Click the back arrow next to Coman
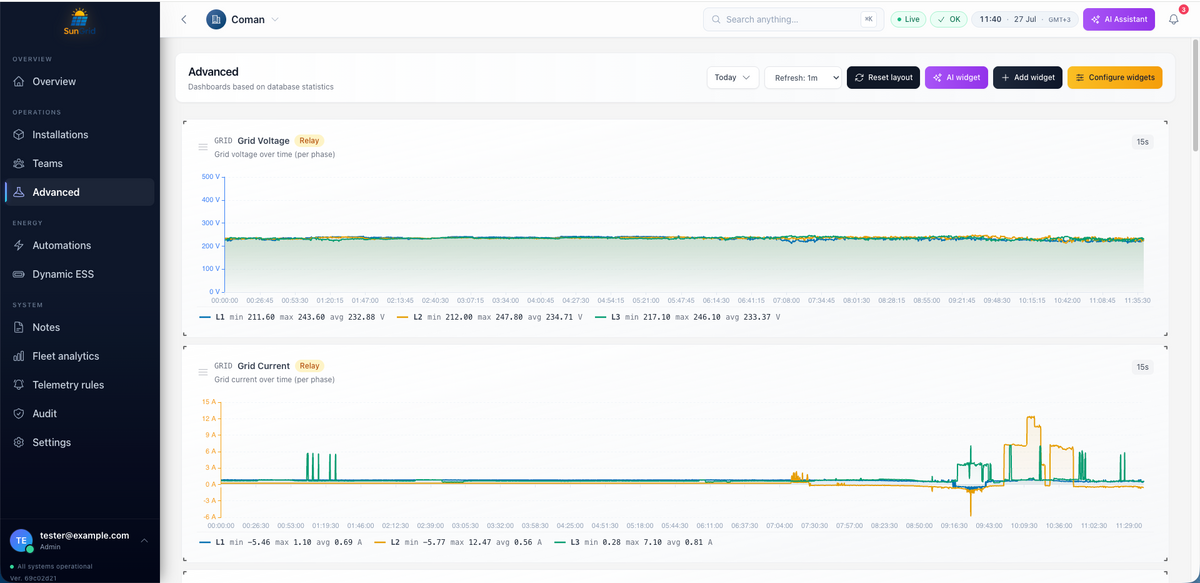Image resolution: width=1200 pixels, height=583 pixels. click(184, 19)
